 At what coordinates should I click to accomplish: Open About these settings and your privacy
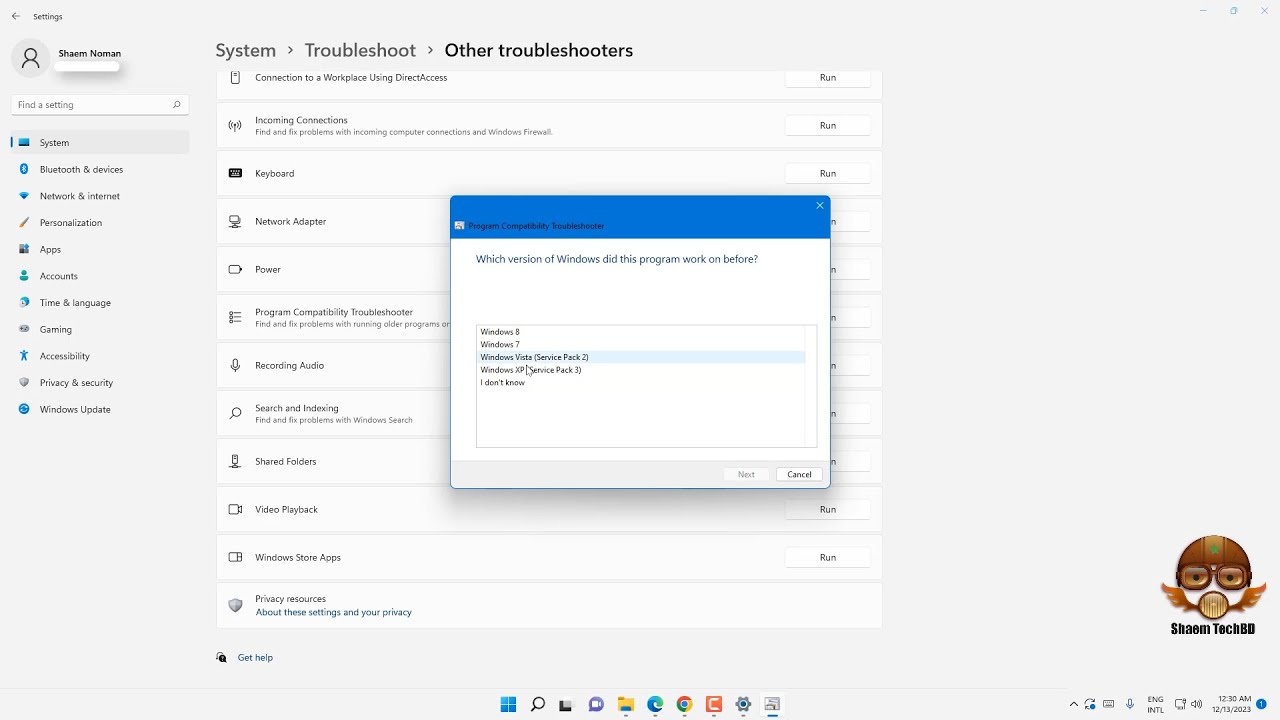333,612
